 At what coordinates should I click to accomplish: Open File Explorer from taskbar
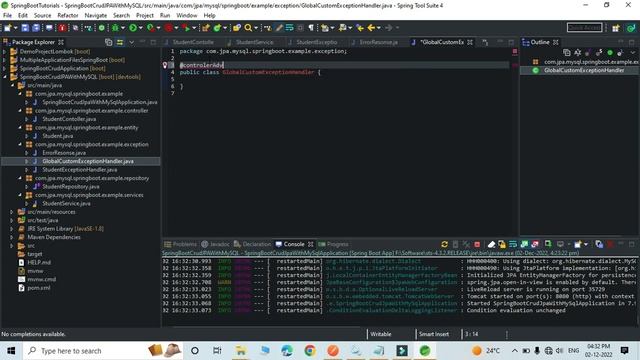pos(241,351)
